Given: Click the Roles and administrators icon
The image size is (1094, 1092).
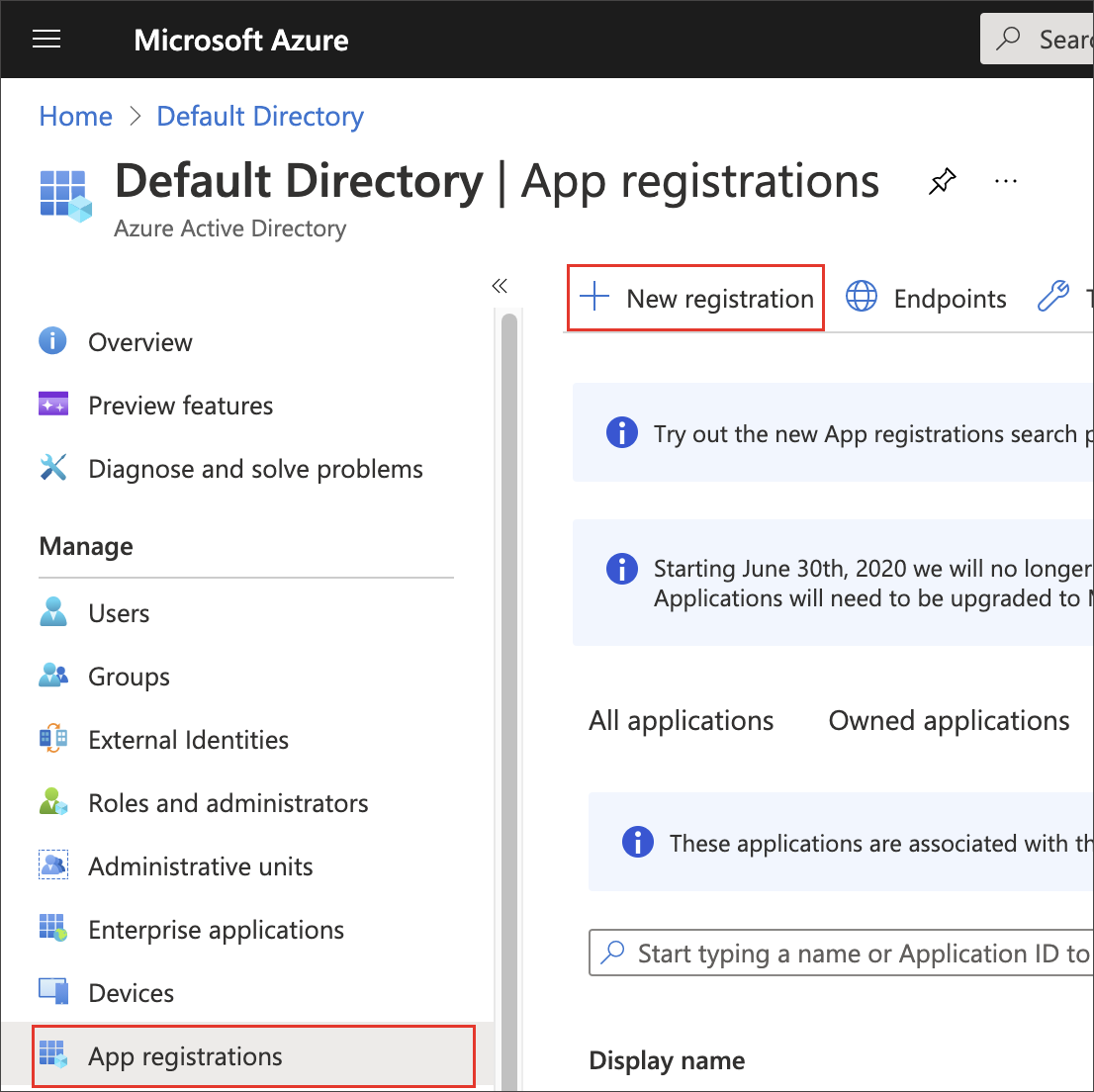Looking at the screenshot, I should point(53,802).
